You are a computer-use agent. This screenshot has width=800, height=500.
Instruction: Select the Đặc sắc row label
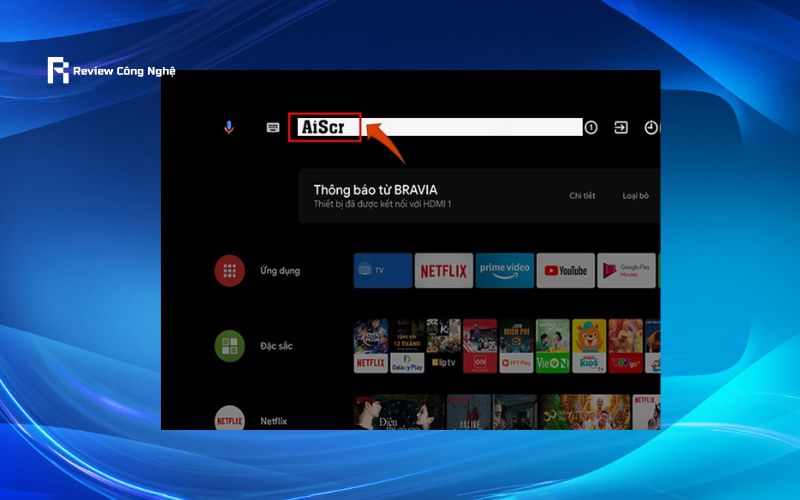coord(277,346)
